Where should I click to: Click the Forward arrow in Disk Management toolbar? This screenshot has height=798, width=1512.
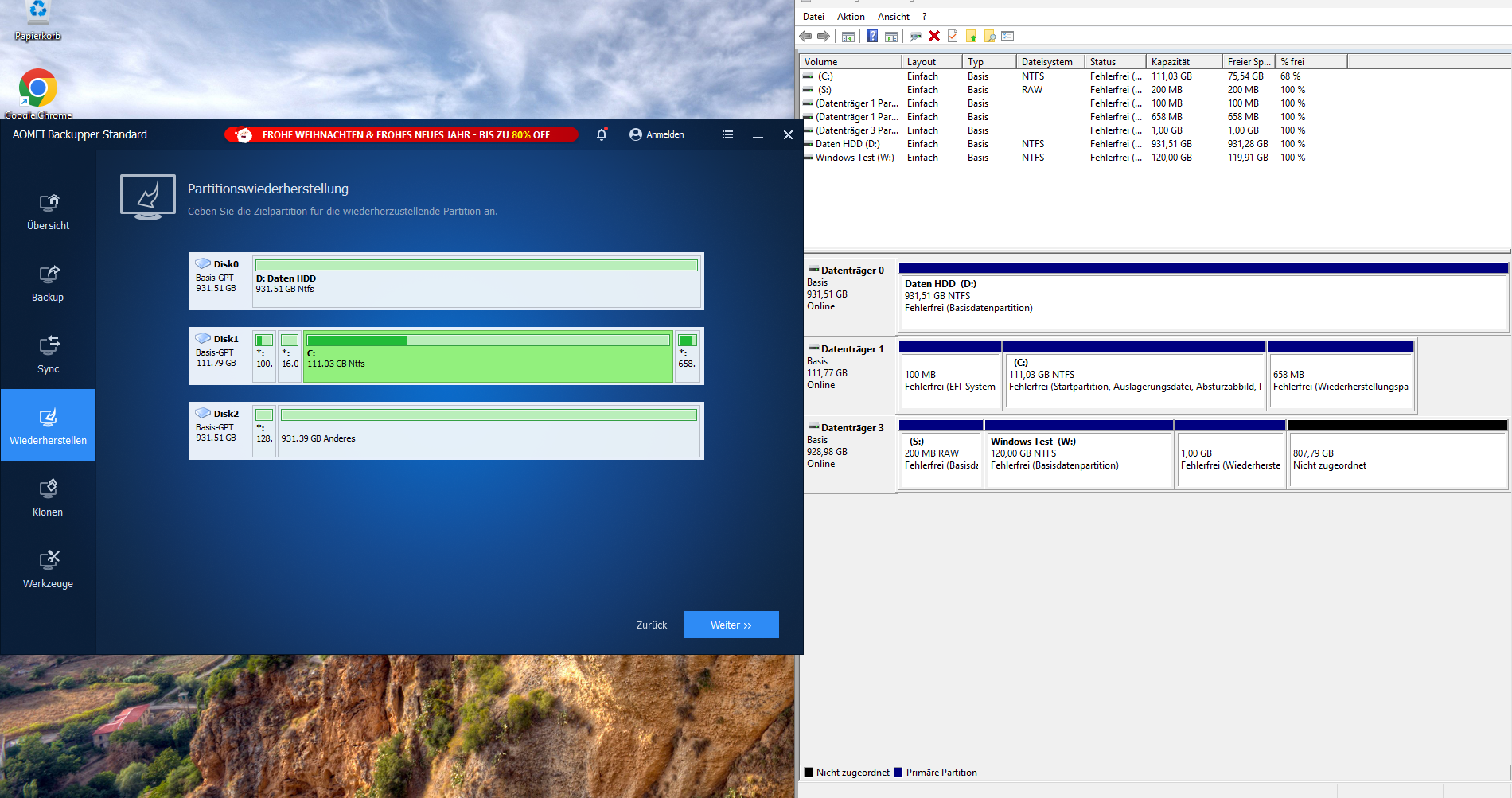(x=824, y=36)
